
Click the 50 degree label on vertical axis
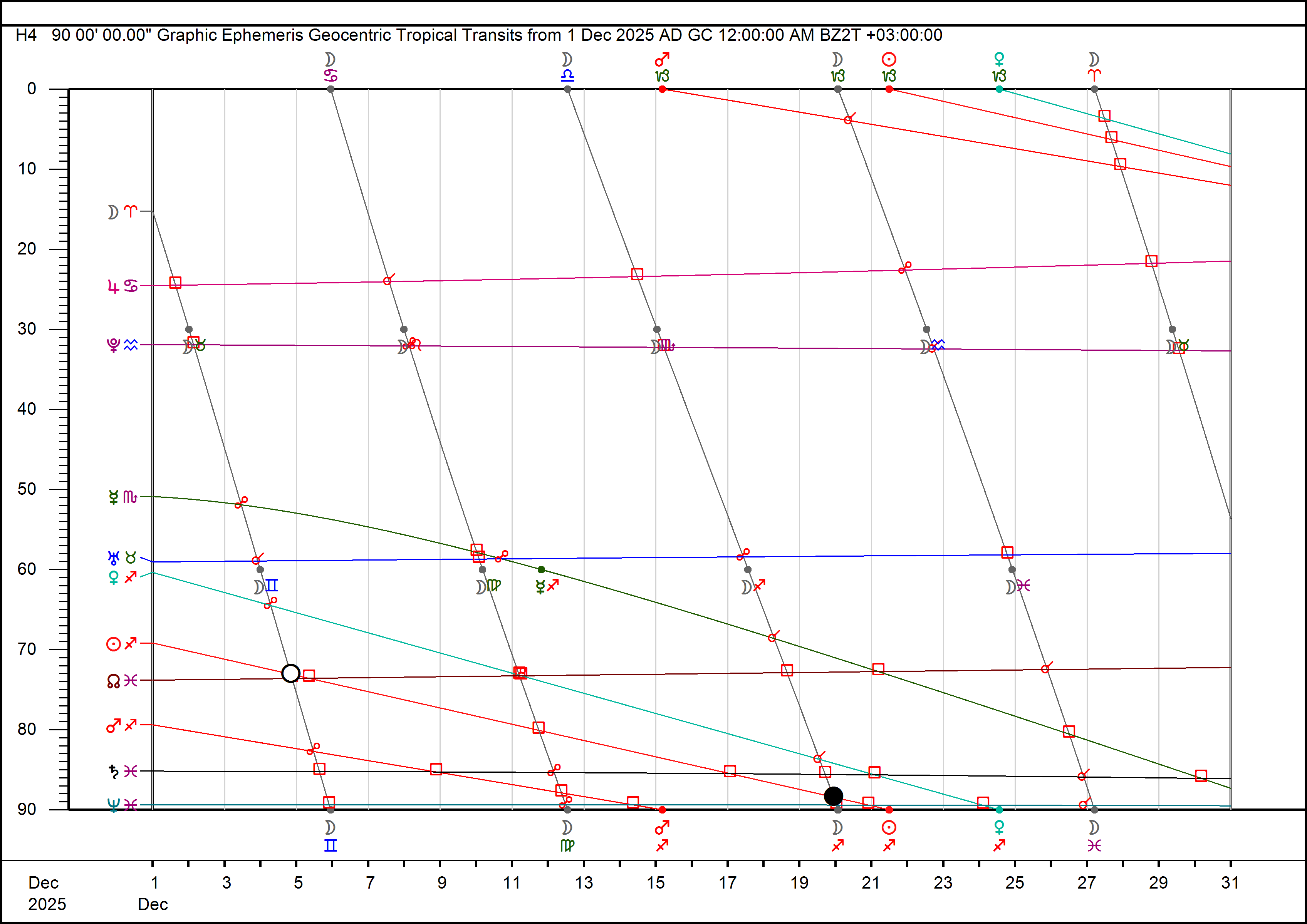pos(26,489)
